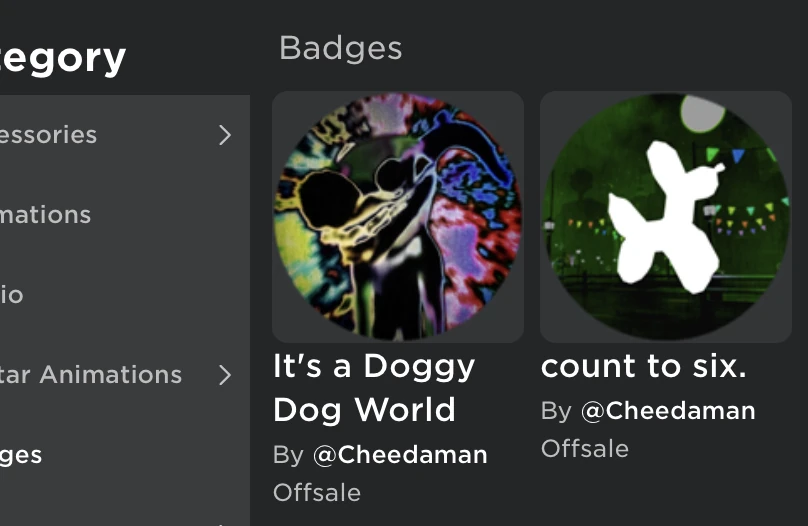Go to Avatar Animations category label
This screenshot has width=808, height=526.
coord(90,375)
